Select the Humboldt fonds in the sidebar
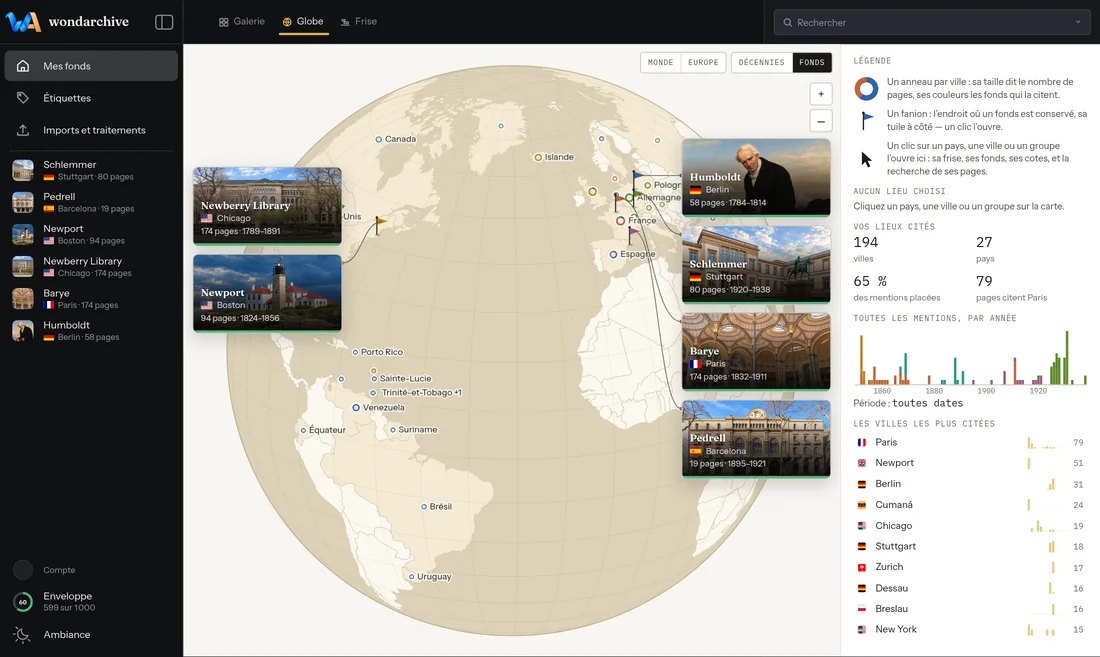1100x657 pixels. point(91,331)
